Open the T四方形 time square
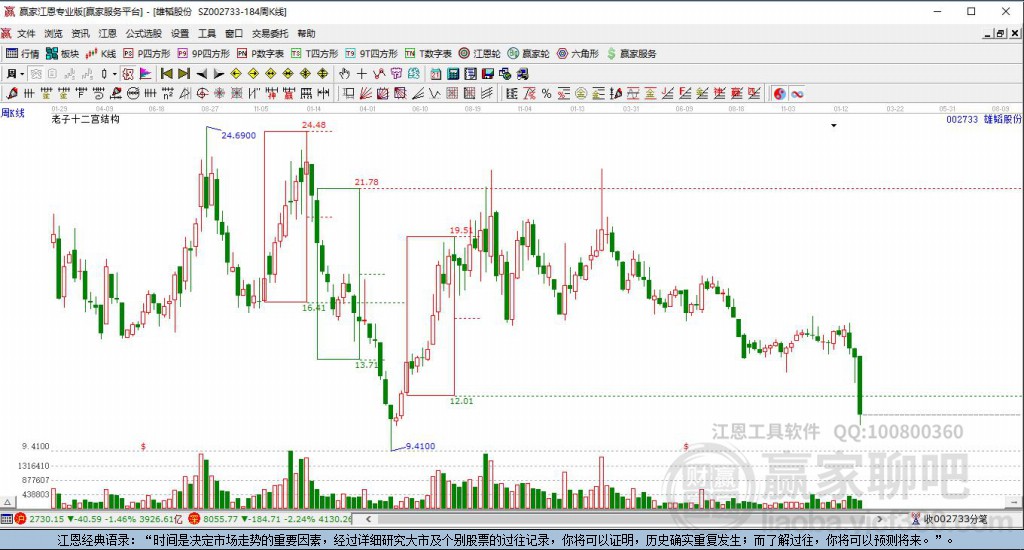The height and width of the screenshot is (550, 1024). click(314, 54)
